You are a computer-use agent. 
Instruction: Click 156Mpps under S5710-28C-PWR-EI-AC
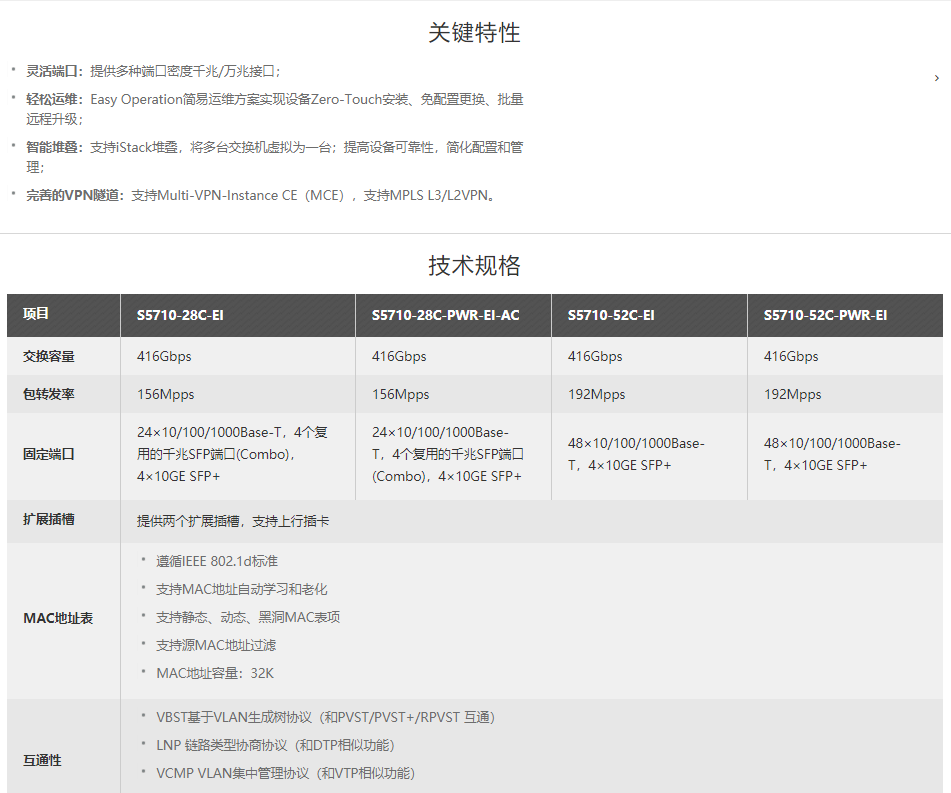pos(400,394)
